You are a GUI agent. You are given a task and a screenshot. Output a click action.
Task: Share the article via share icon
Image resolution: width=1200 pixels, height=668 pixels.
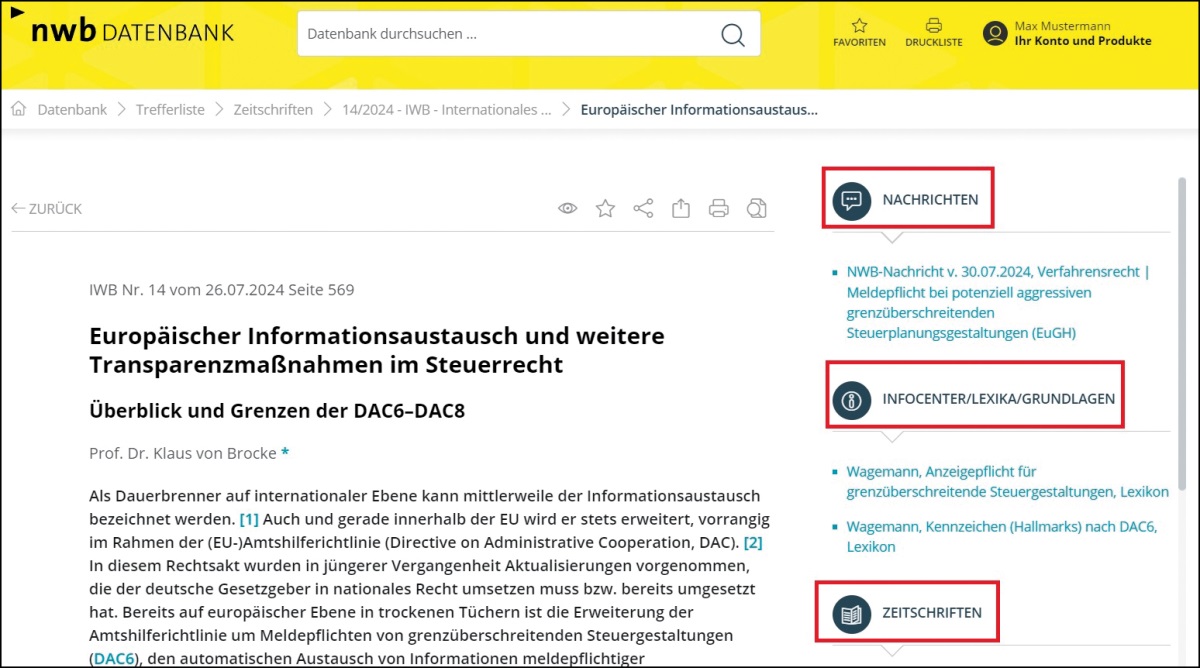(643, 208)
